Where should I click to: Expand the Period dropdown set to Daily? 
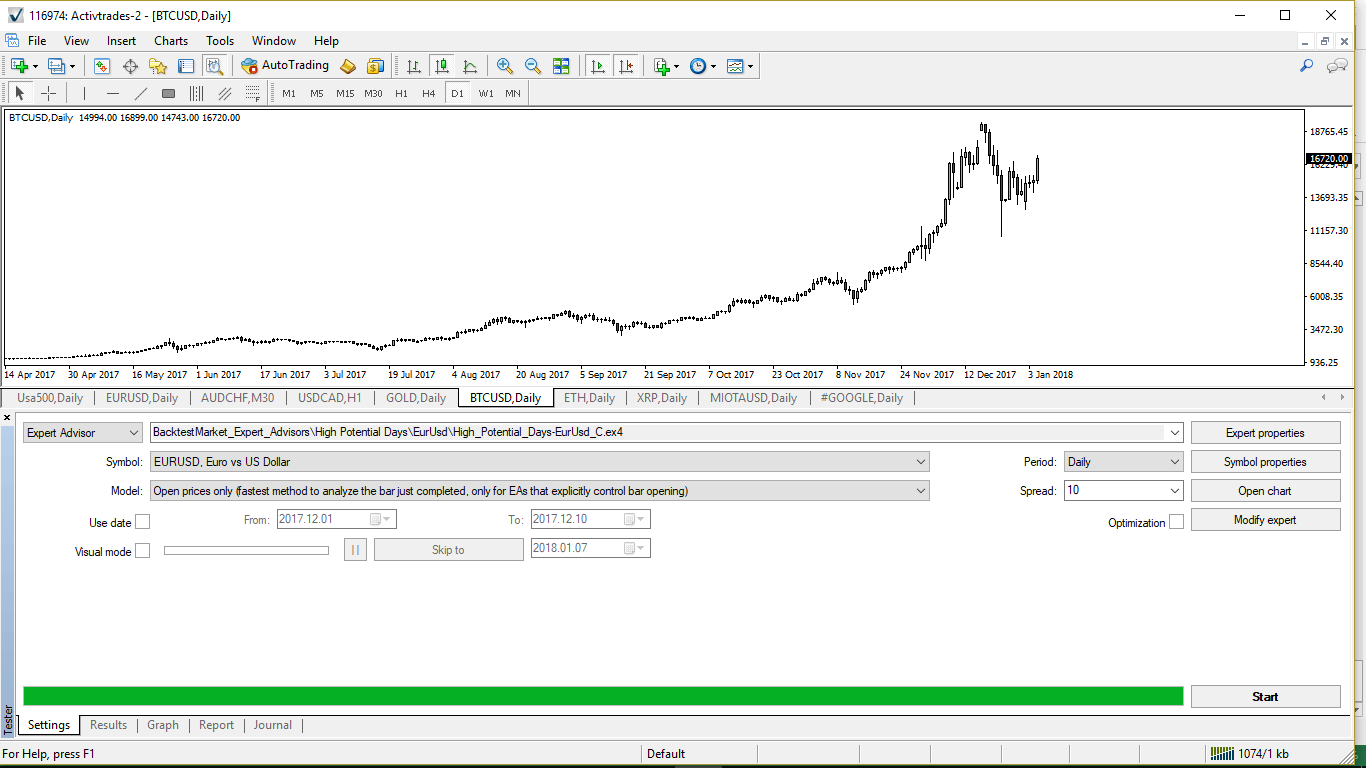(1123, 462)
